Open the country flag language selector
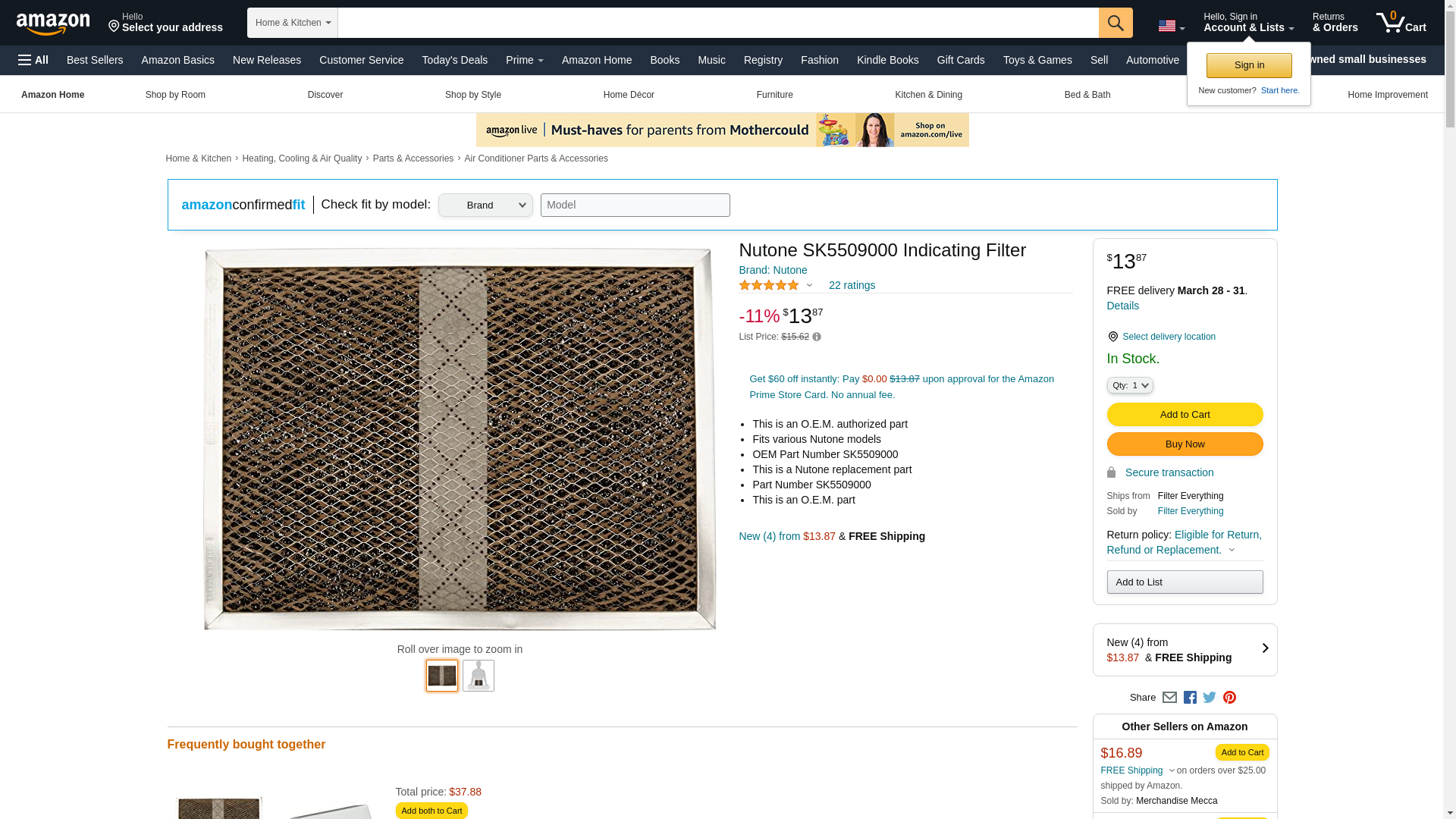Screen dimensions: 1456x819 coord(1171,26)
